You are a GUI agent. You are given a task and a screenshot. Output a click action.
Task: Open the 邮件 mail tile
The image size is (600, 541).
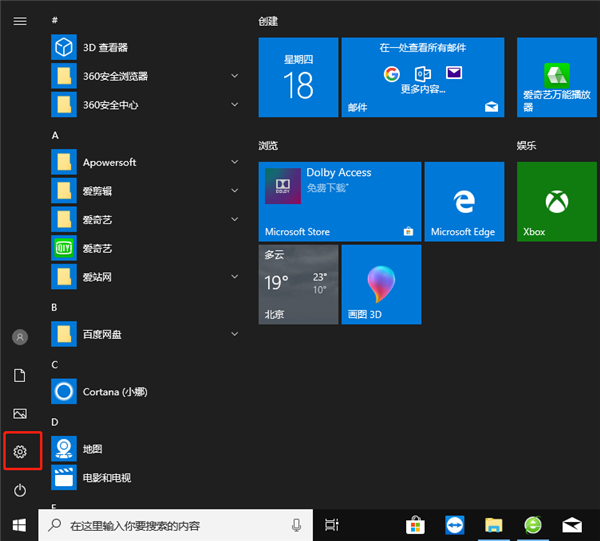(423, 77)
